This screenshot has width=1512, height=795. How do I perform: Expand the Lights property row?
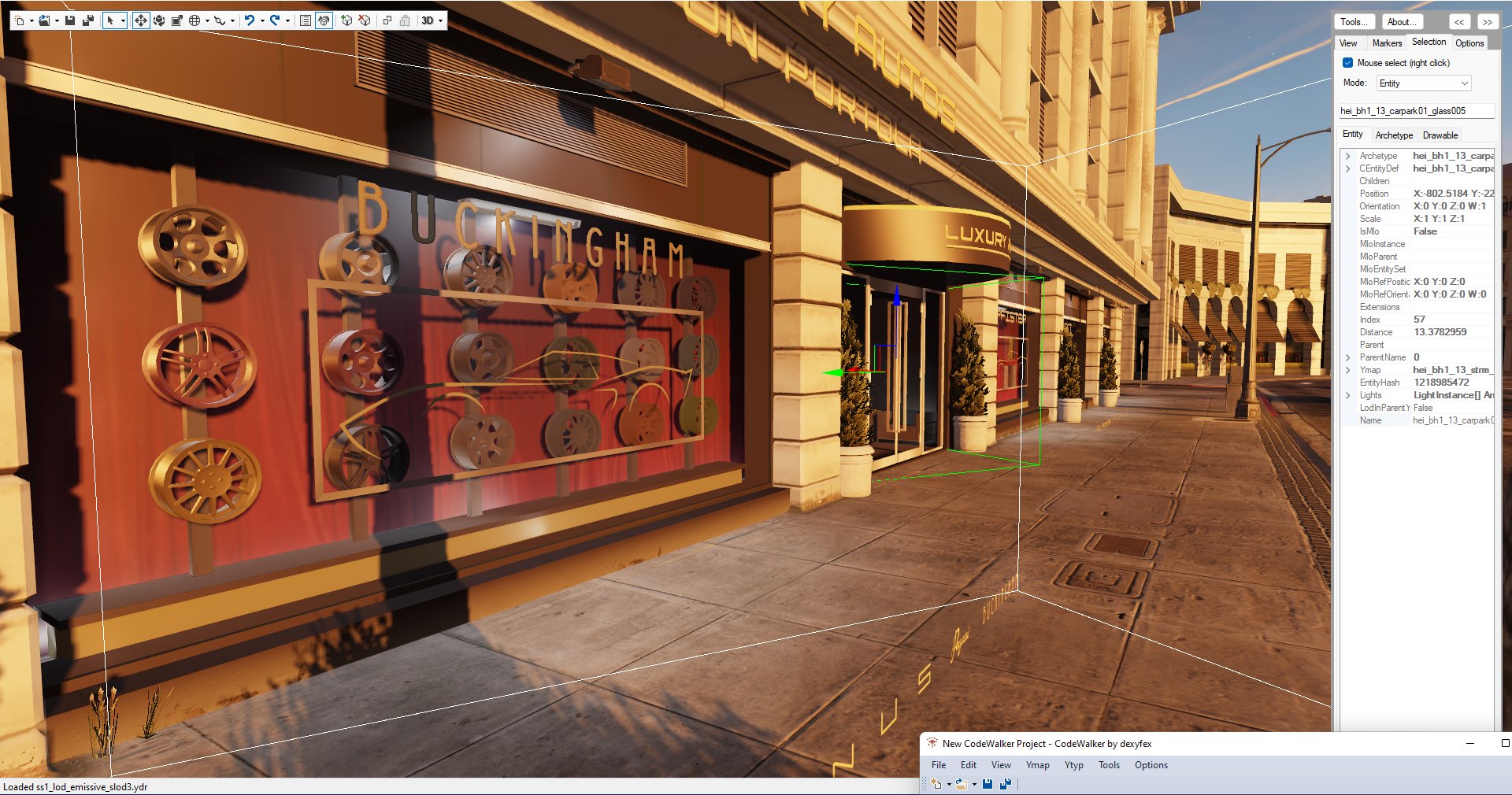[1347, 395]
